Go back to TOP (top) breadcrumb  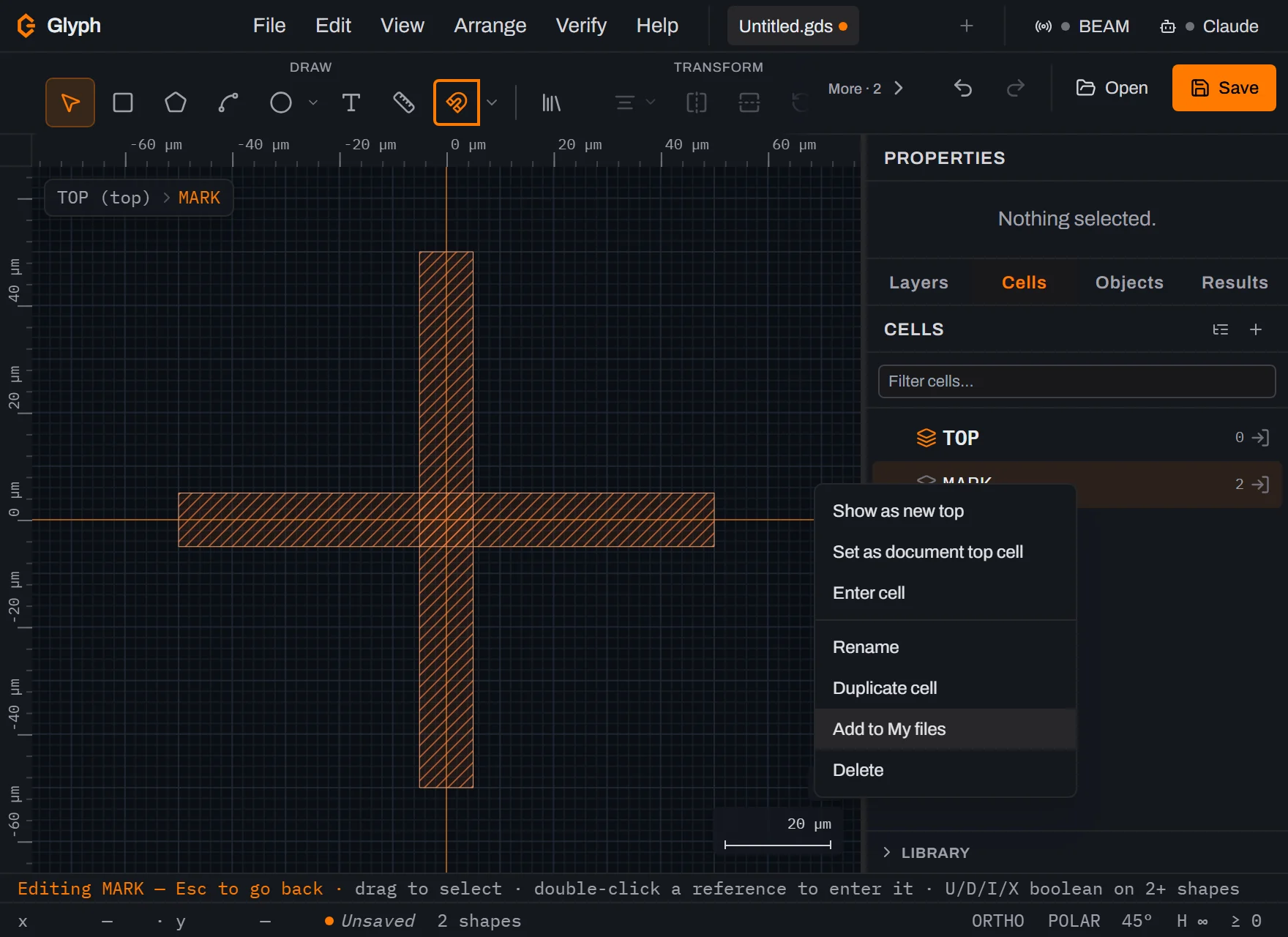(x=103, y=198)
